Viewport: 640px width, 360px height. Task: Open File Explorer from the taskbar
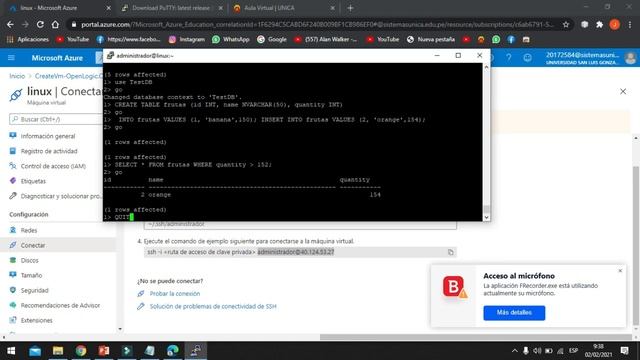pos(58,351)
